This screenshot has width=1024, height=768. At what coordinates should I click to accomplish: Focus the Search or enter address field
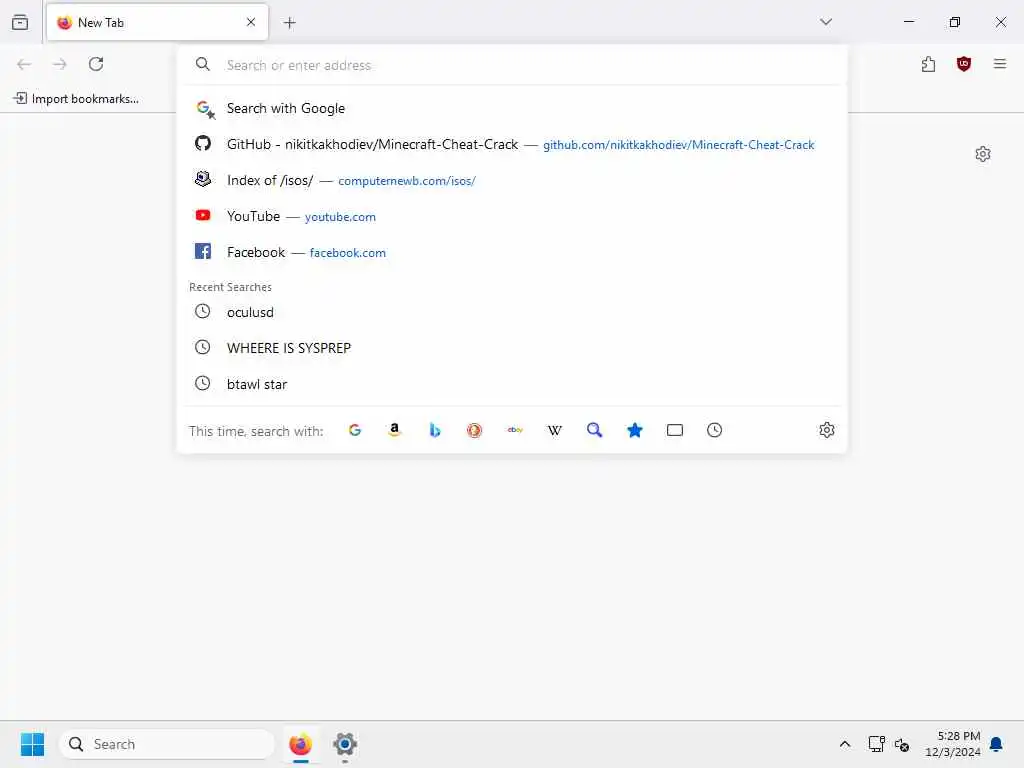pyautogui.click(x=511, y=65)
